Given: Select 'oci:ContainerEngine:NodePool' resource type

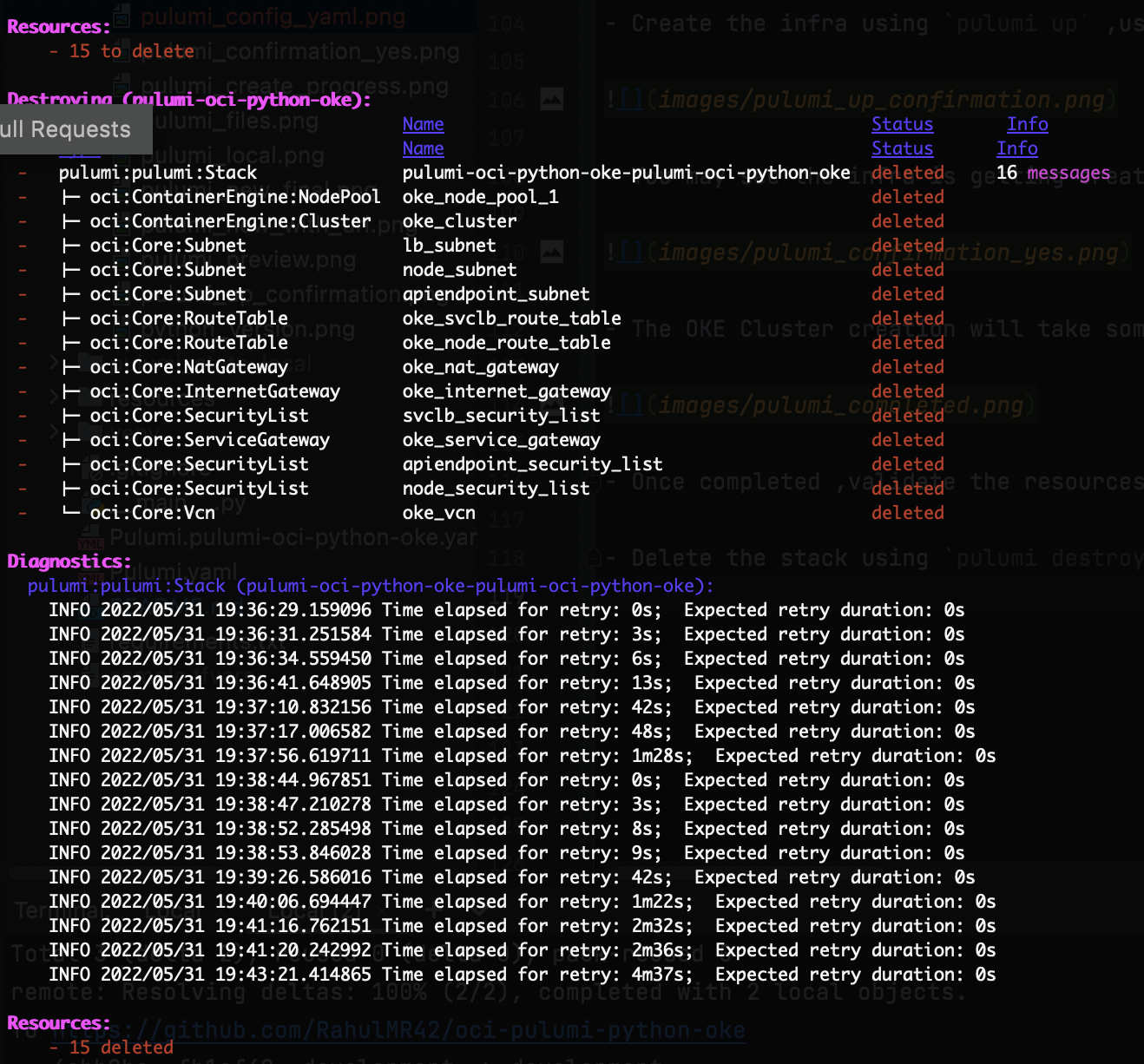Looking at the screenshot, I should 235,197.
